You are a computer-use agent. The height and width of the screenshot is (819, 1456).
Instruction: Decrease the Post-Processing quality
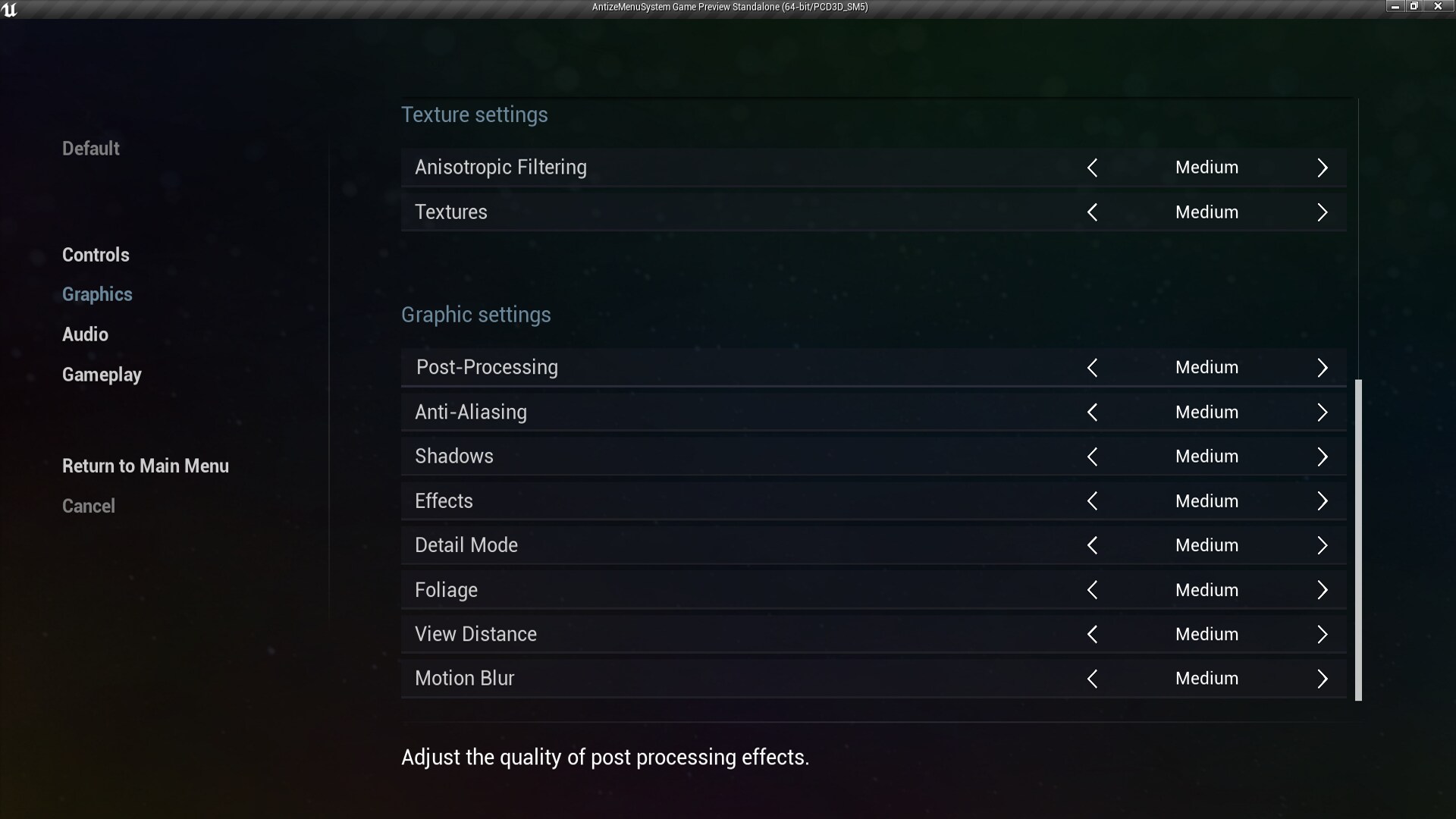point(1093,368)
